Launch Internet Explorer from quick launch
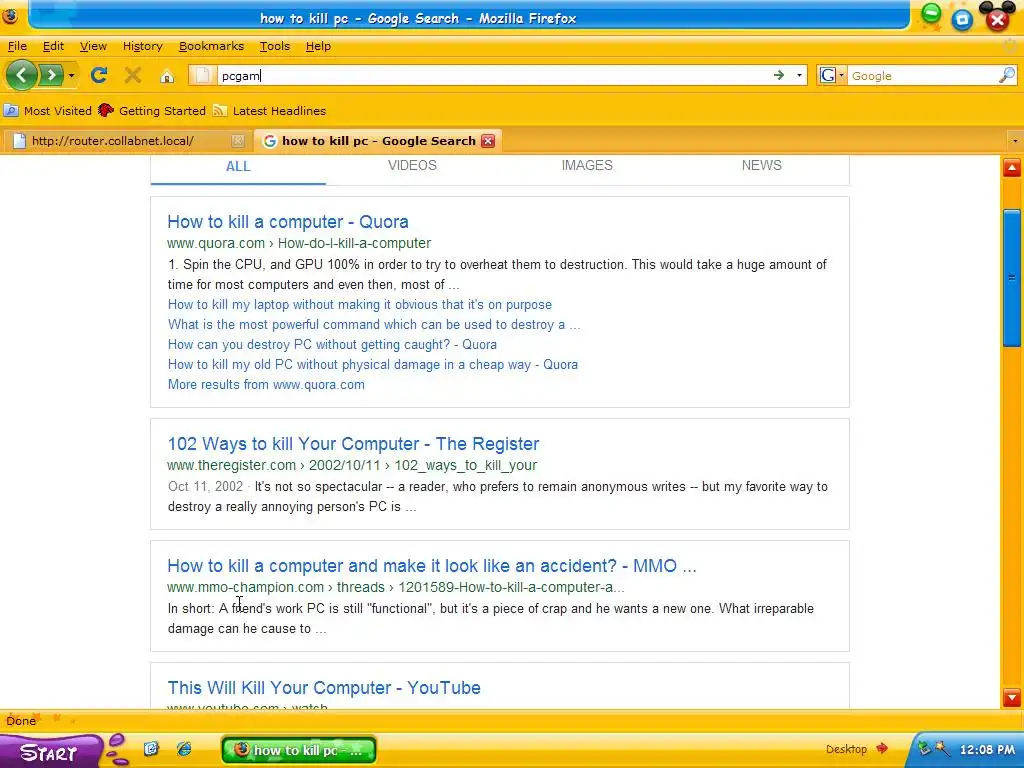 (x=184, y=748)
